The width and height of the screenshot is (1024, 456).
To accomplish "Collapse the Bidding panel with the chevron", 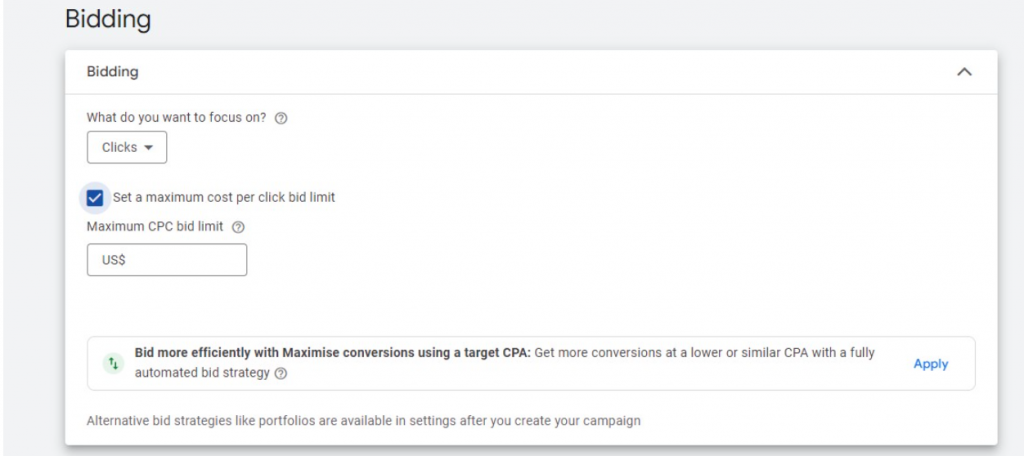I will click(x=964, y=72).
